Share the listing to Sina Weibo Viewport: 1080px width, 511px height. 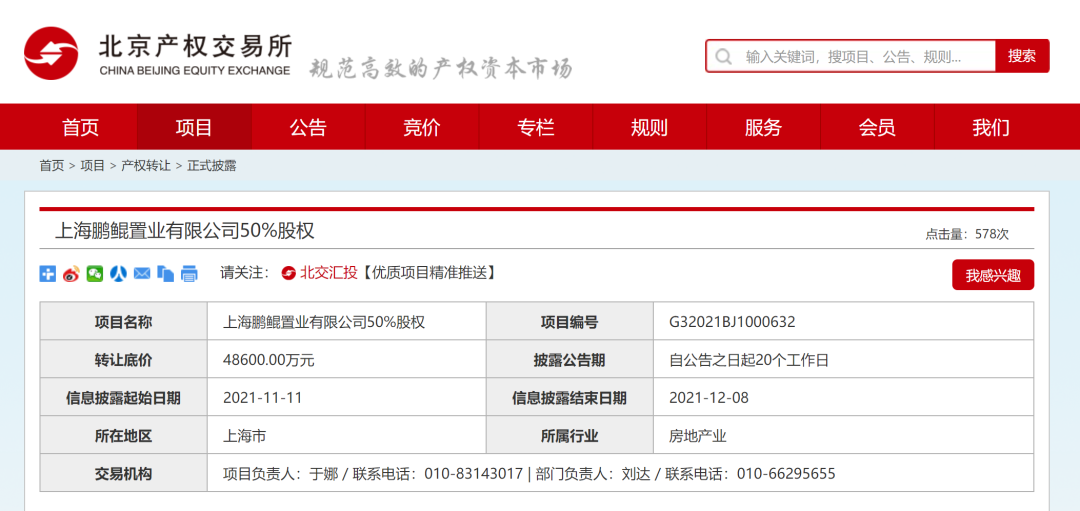(71, 273)
